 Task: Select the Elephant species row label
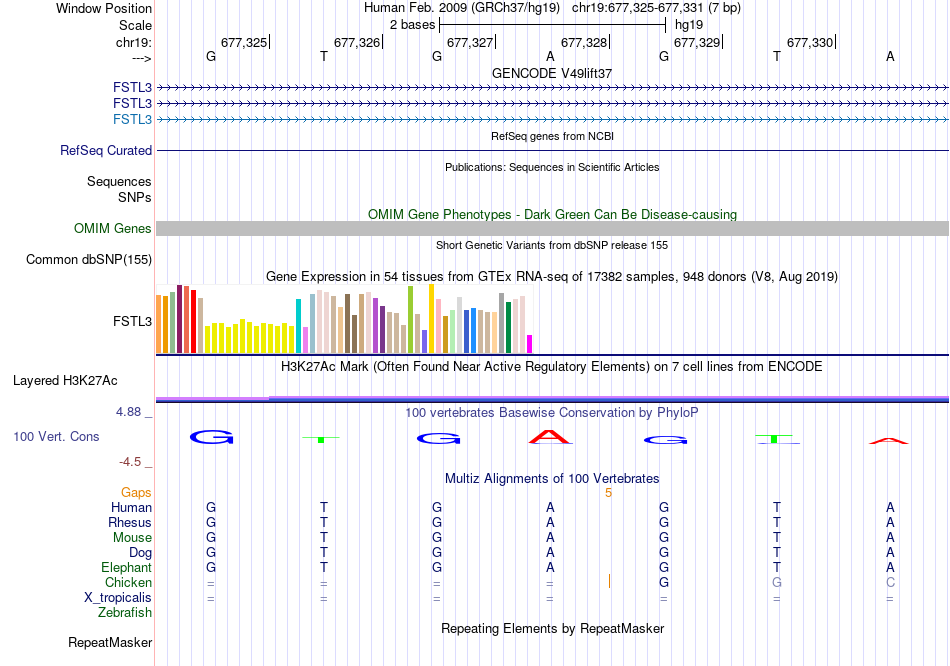(x=126, y=567)
